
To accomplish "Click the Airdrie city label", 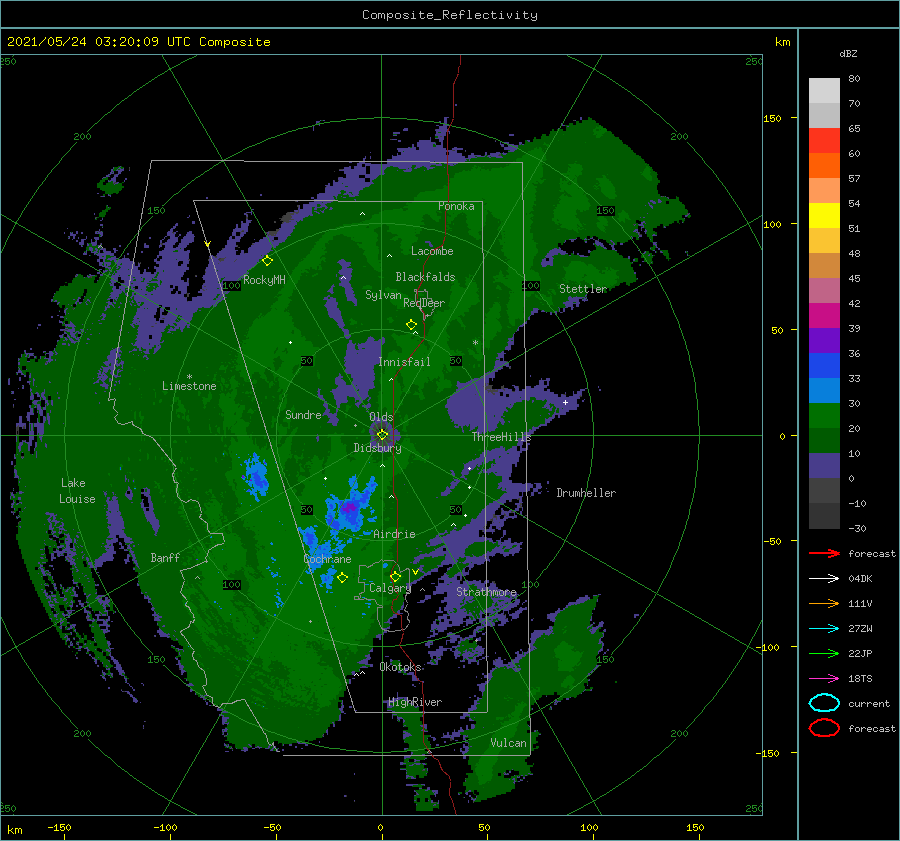I will point(394,534).
